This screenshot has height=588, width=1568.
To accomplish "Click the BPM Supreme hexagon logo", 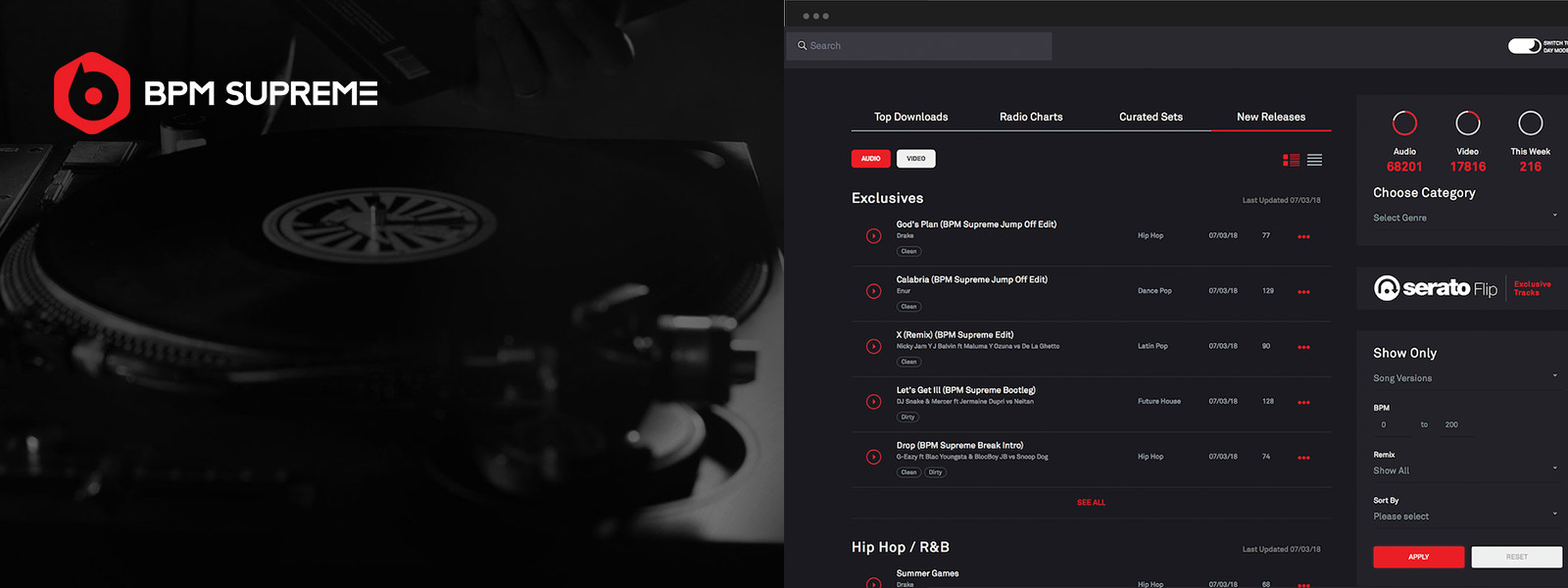I will click(92, 94).
